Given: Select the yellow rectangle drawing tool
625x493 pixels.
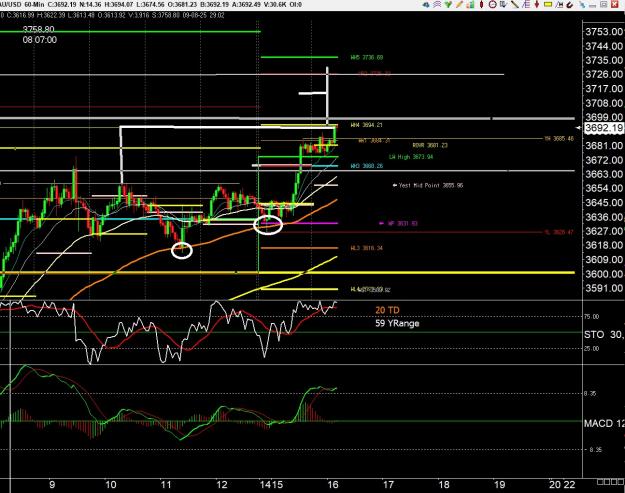Looking at the screenshot, I should [548, 5].
